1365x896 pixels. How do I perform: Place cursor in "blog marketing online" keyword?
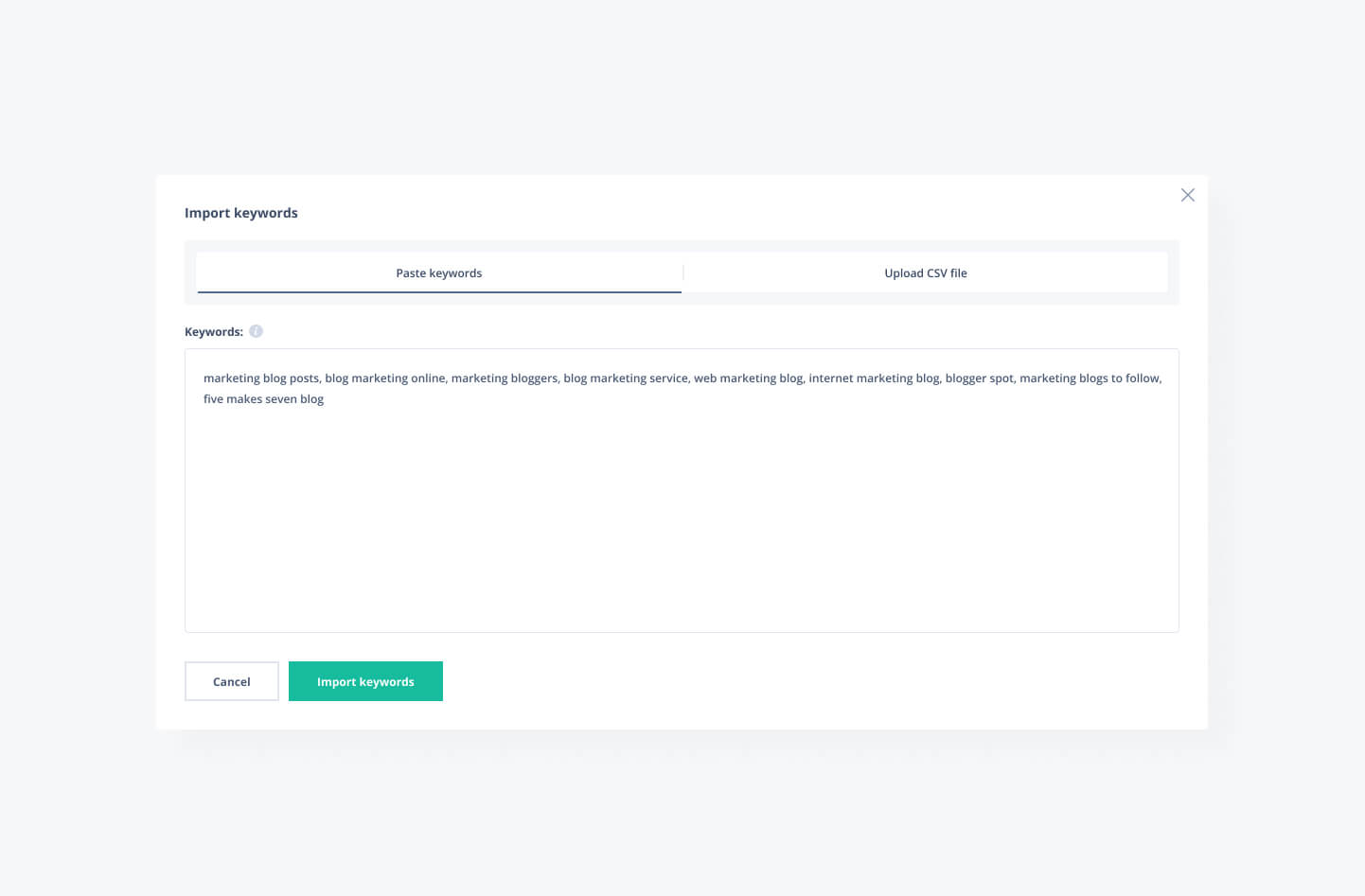384,378
